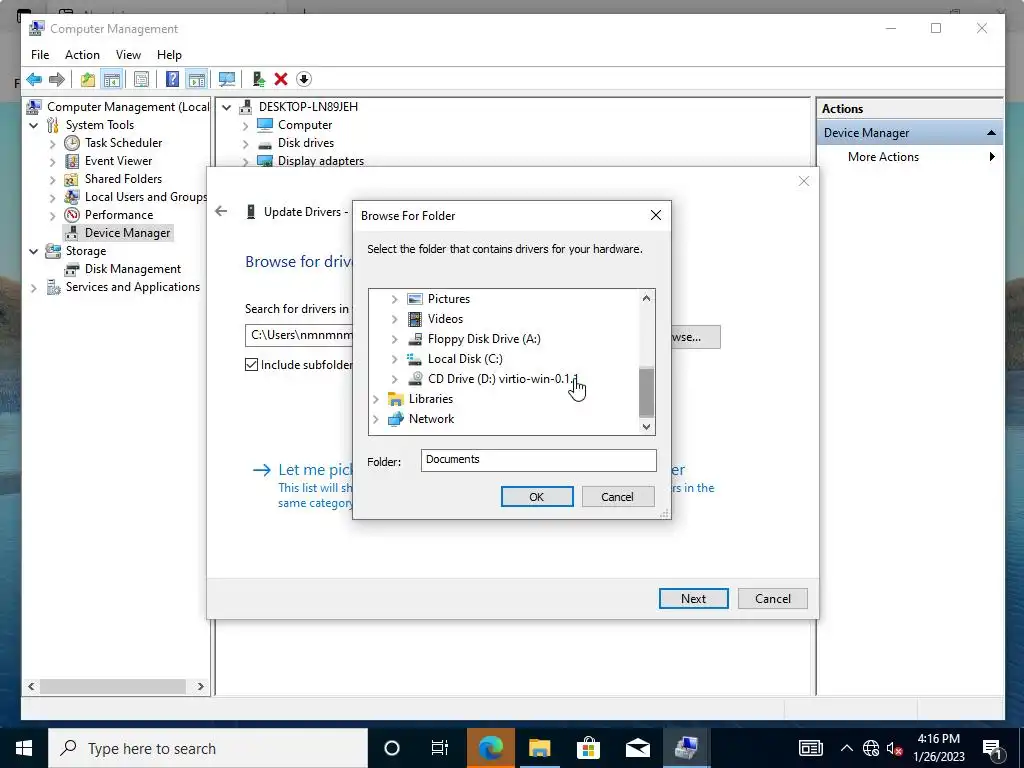
Task: Open Microsoft Edge from taskbar
Action: coord(490,748)
